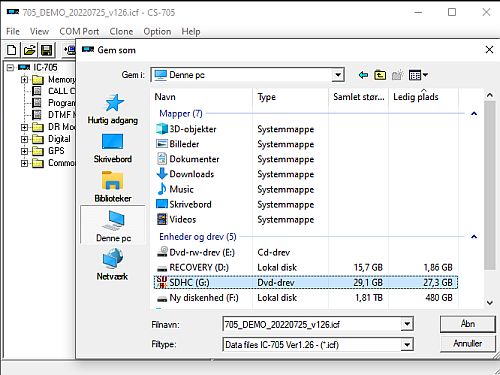The image size is (500, 375).
Task: Select the Skrivebord folder in file list
Action: click(x=184, y=204)
